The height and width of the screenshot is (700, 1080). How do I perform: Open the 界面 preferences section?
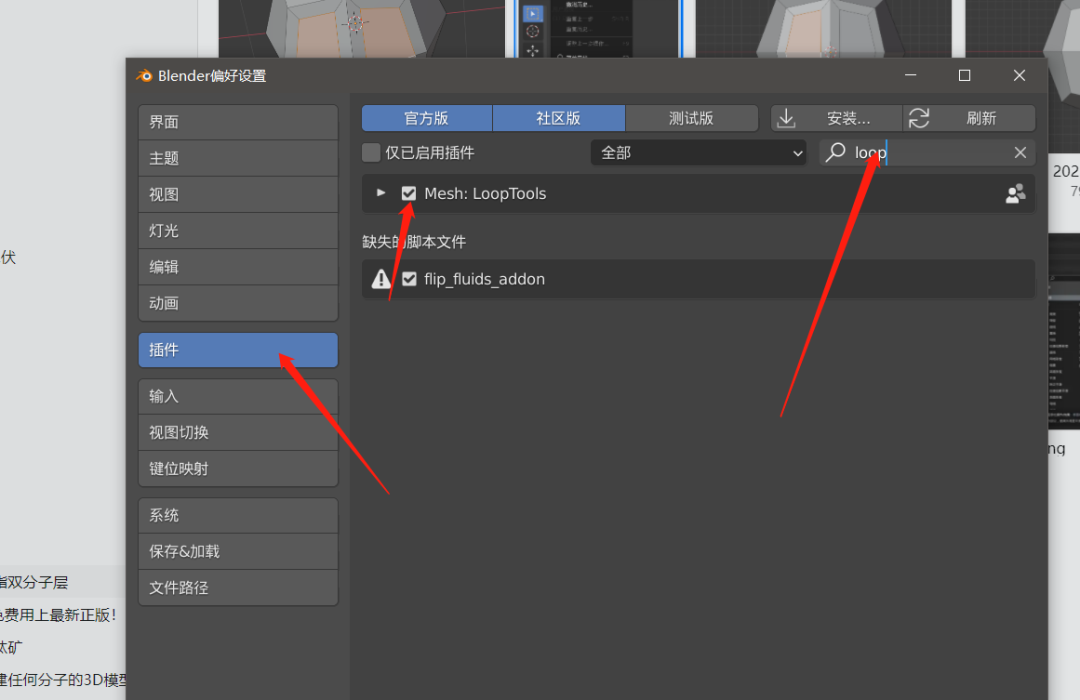coord(238,122)
